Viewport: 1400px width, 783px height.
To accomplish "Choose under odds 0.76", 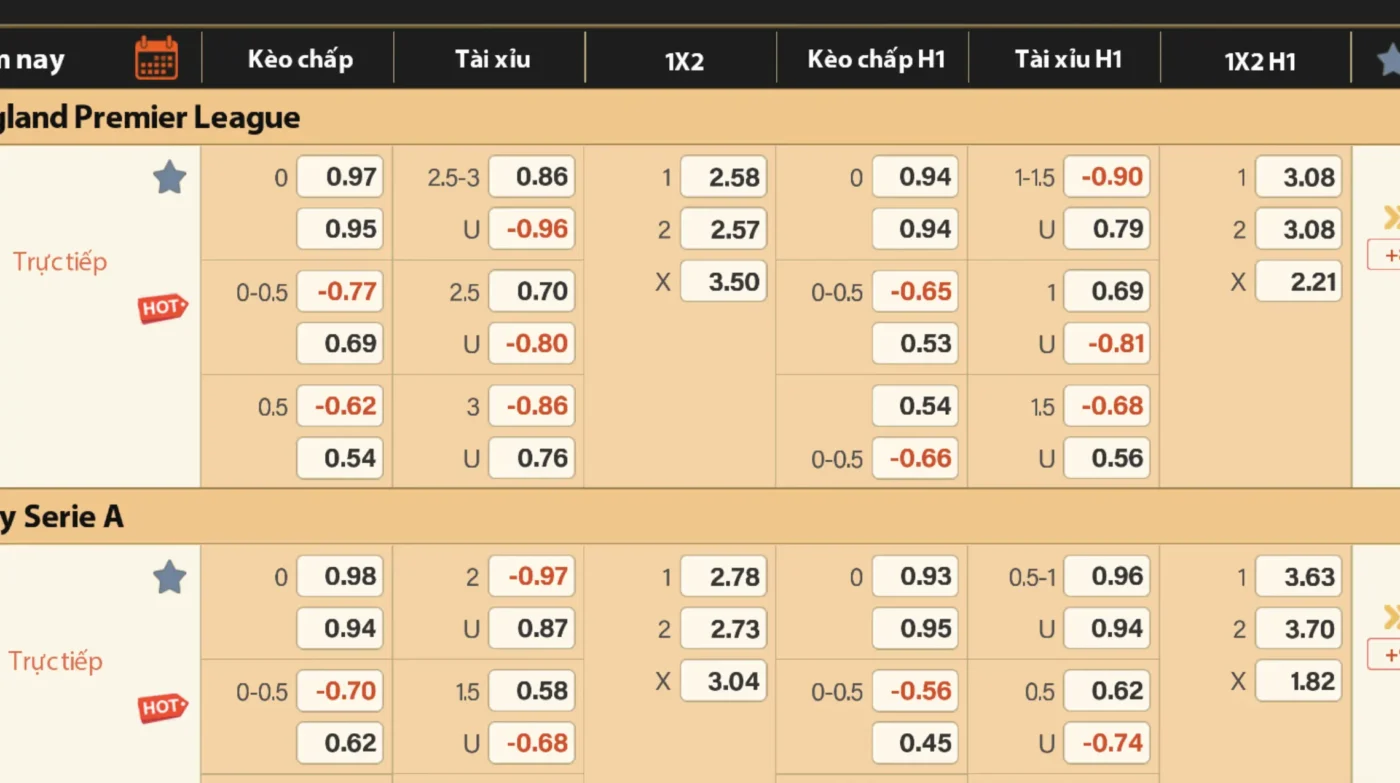I will click(x=532, y=458).
